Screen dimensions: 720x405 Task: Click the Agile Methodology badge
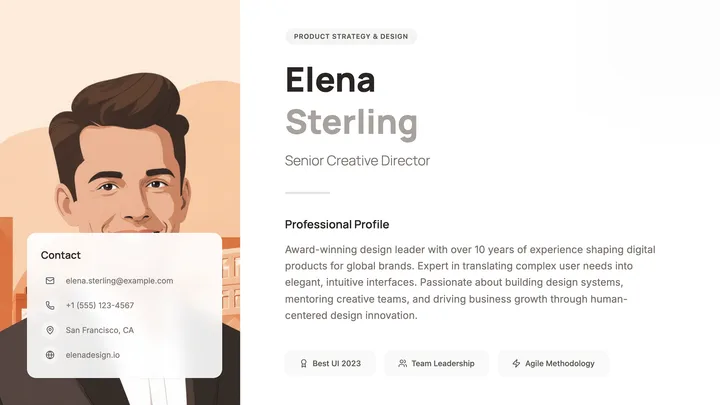(553, 364)
